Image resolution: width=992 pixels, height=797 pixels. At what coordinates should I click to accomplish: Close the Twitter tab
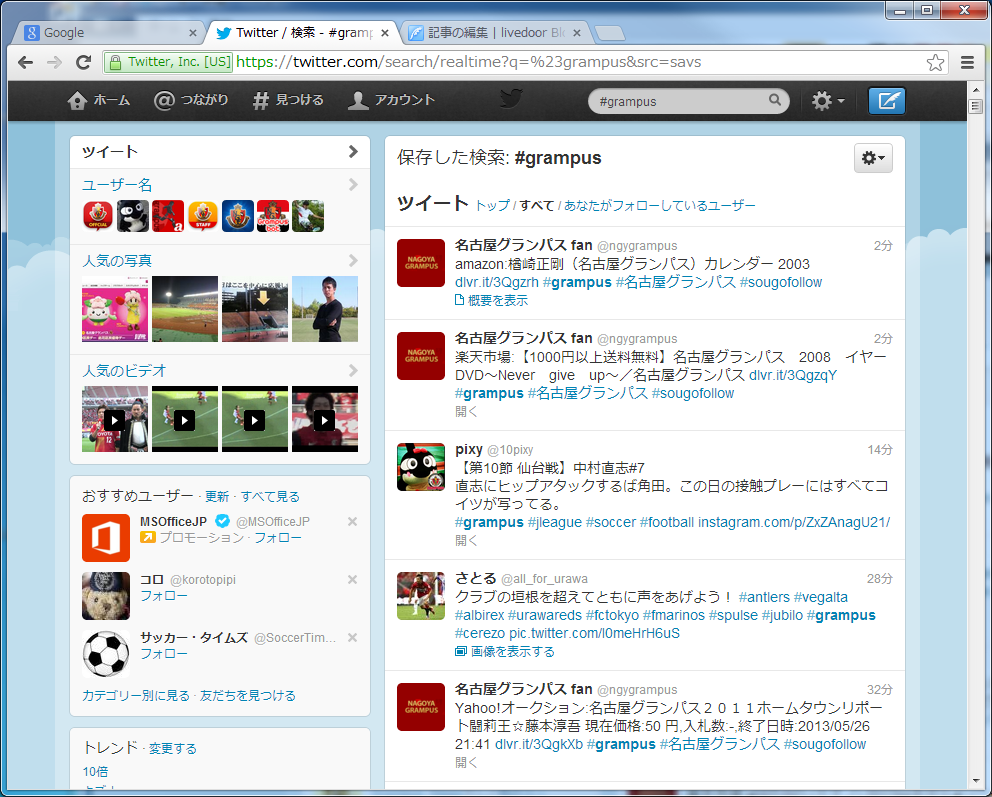(385, 33)
